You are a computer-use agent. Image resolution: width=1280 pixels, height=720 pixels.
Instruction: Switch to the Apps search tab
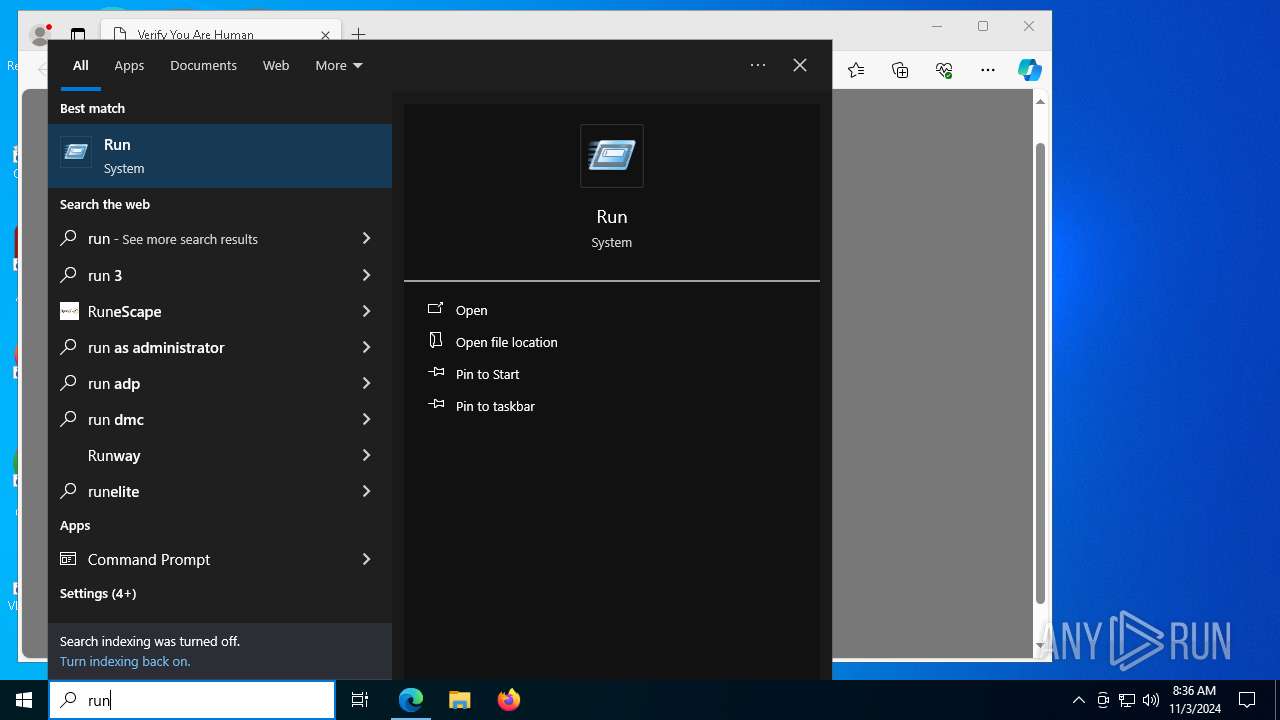pyautogui.click(x=129, y=65)
